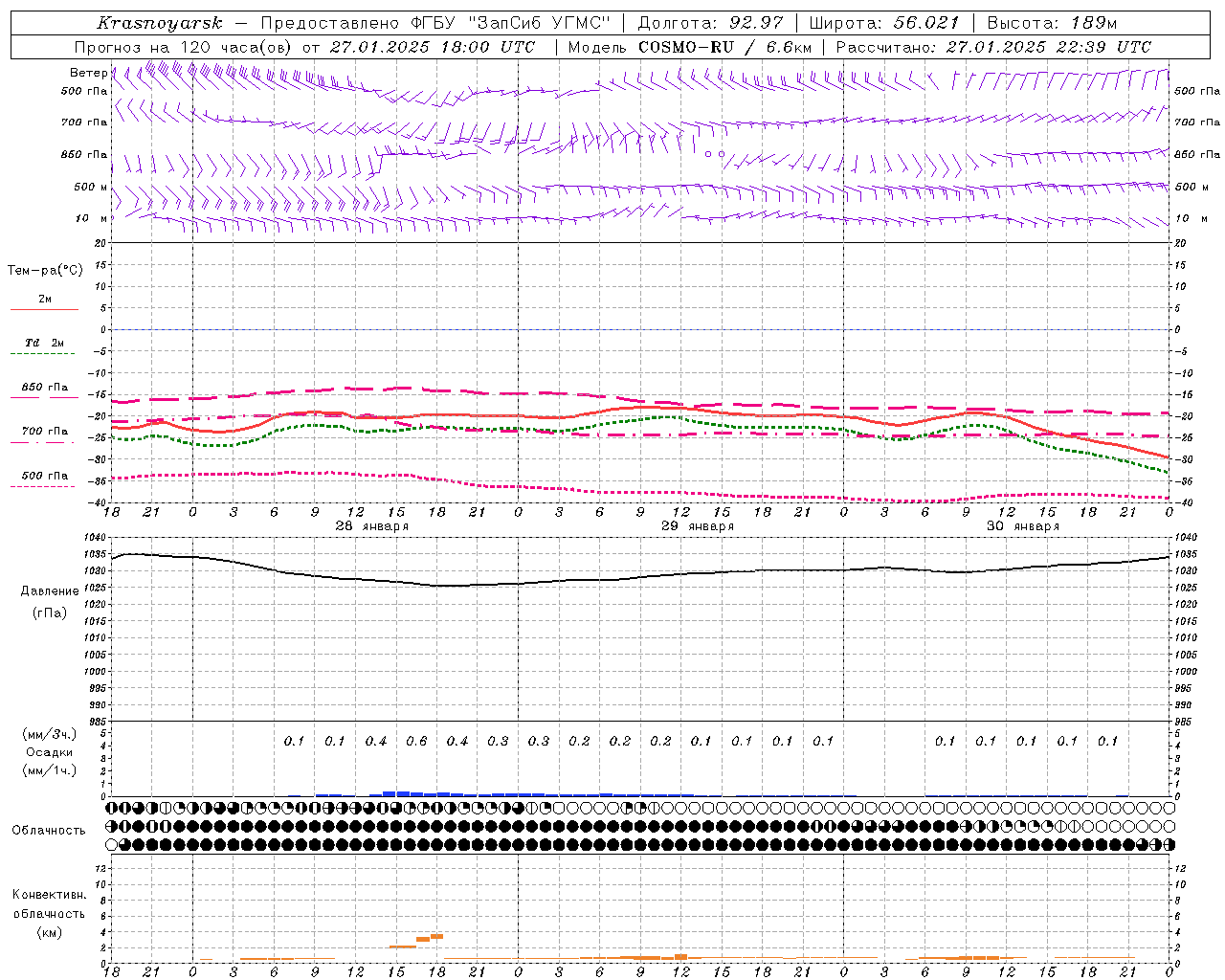This screenshot has width=1225, height=980.
Task: Click the elevation text Высота: 189м
Action: pyautogui.click(x=1052, y=23)
